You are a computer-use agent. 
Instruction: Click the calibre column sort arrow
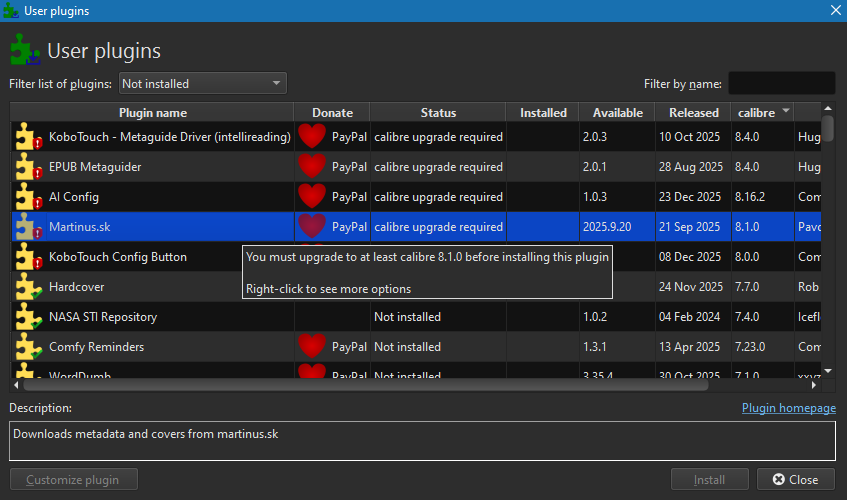[786, 111]
